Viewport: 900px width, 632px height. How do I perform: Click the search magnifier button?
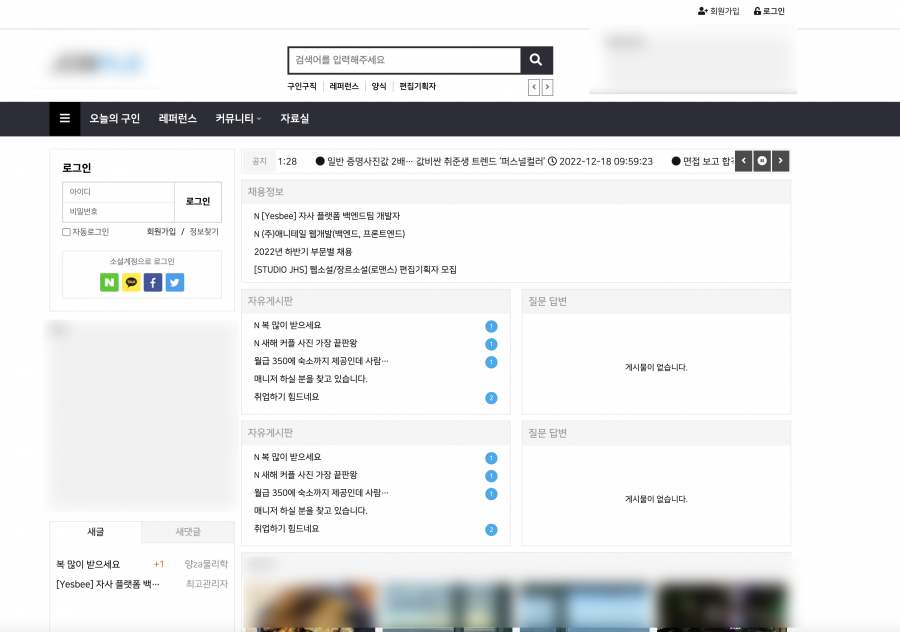click(x=536, y=60)
